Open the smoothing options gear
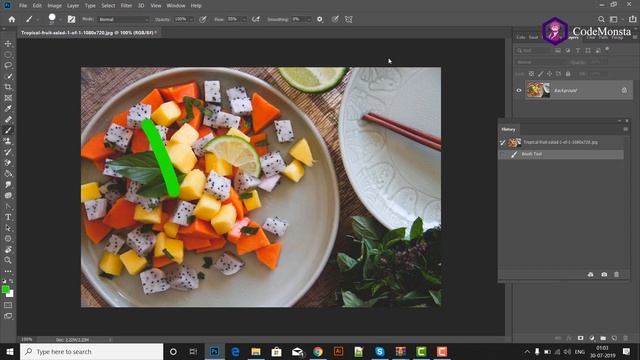Viewport: 640px width, 360px height. pyautogui.click(x=320, y=19)
